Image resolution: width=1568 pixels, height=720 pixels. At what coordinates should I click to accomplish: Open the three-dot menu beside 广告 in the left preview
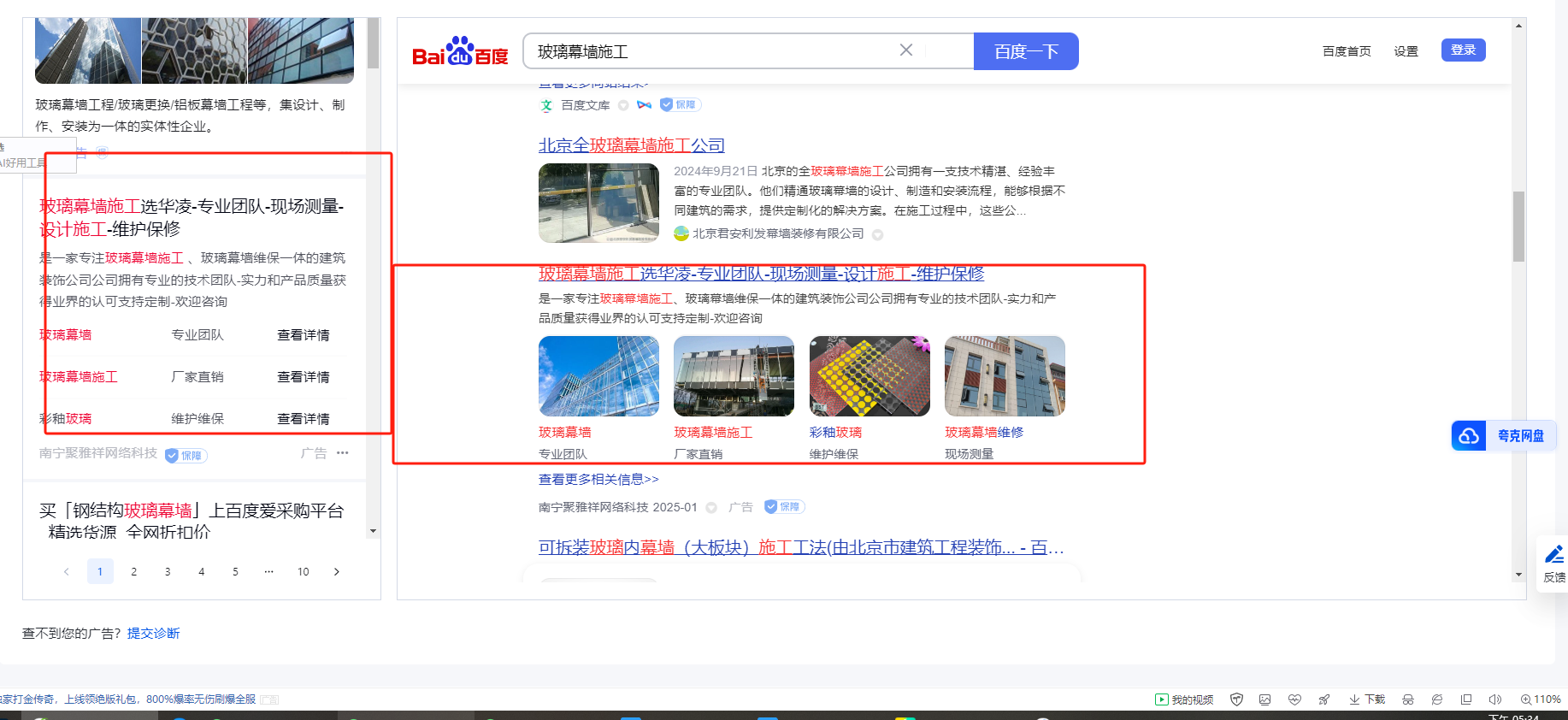(343, 453)
